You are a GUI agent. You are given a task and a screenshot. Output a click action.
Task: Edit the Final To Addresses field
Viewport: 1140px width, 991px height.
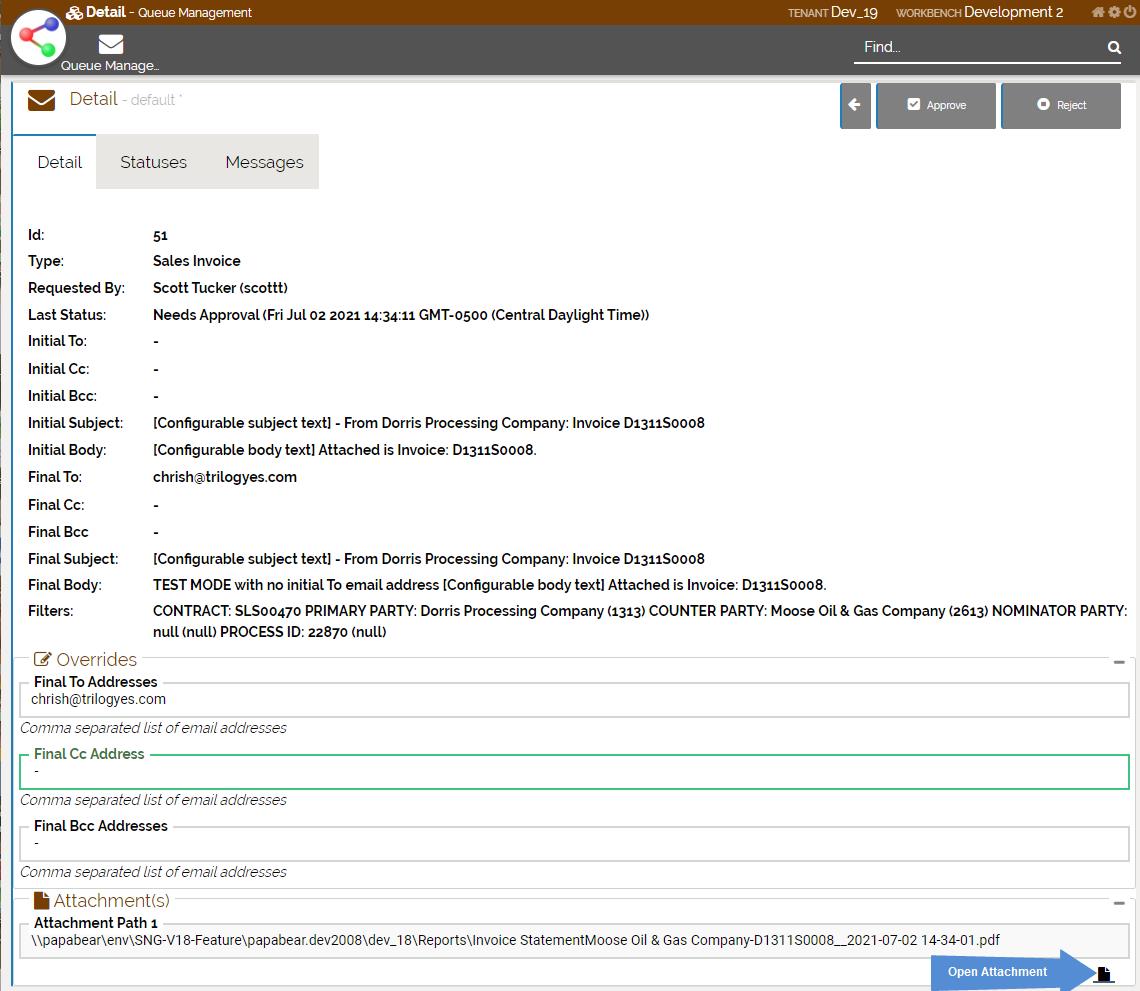[574, 700]
